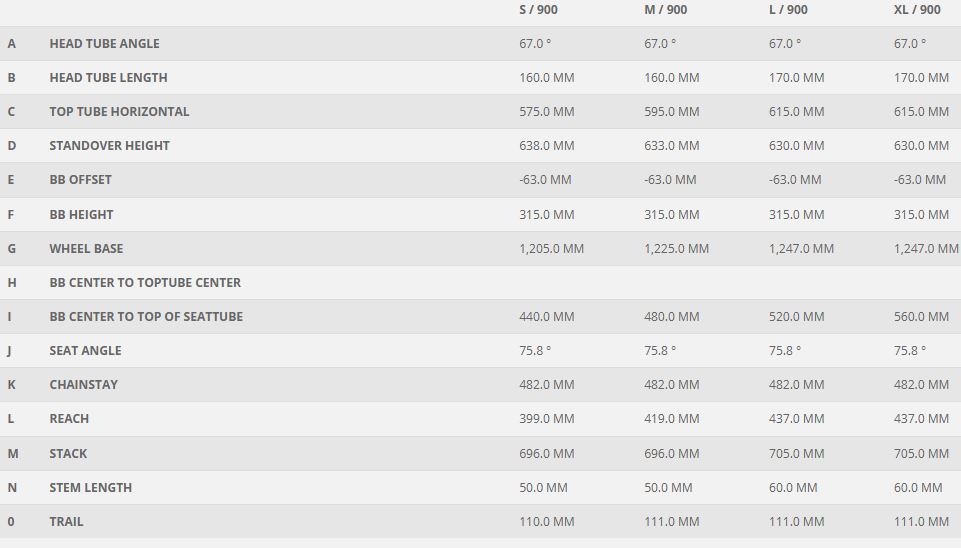Click the STANDOVER HEIGHT row label
The image size is (961, 548).
[x=109, y=146]
